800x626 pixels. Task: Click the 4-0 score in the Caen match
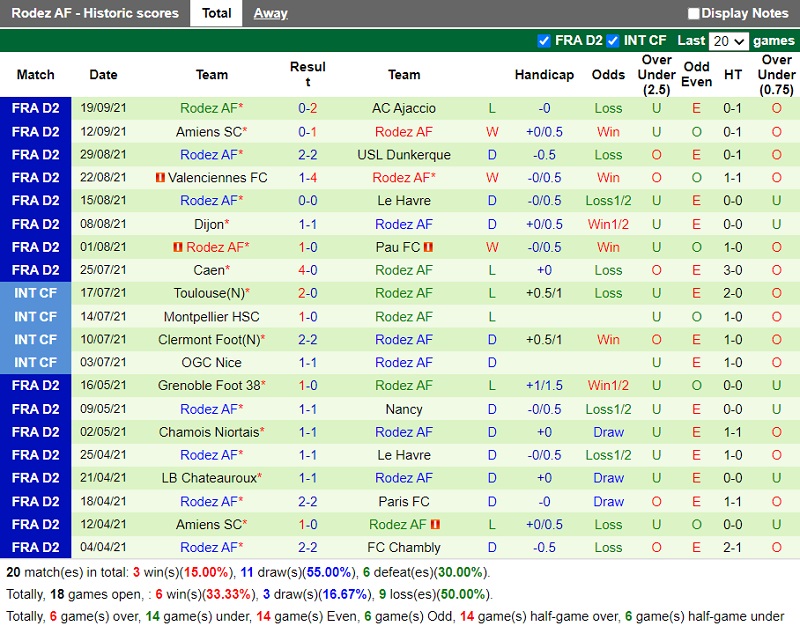[307, 270]
